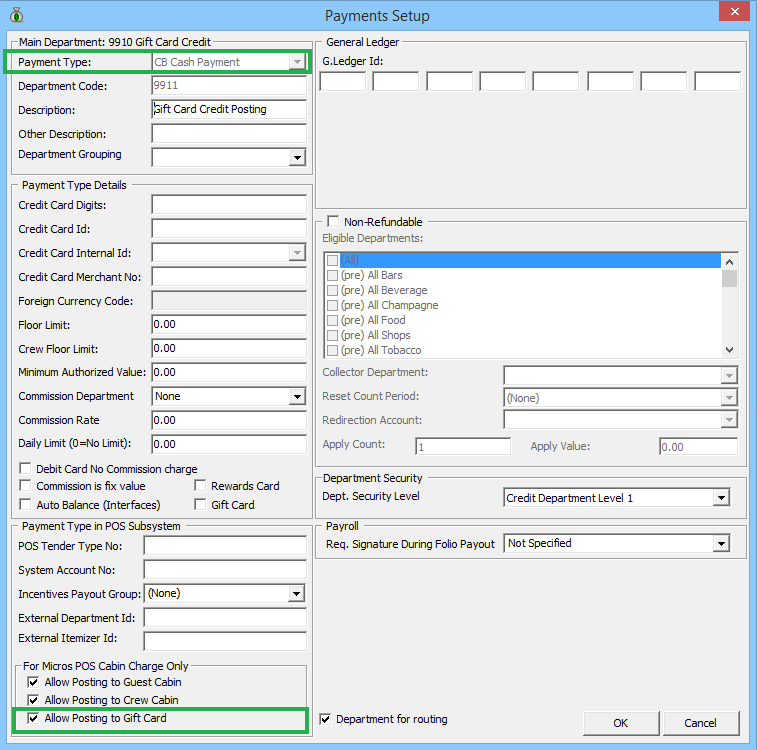Click the Credit Card Id field

(229, 229)
